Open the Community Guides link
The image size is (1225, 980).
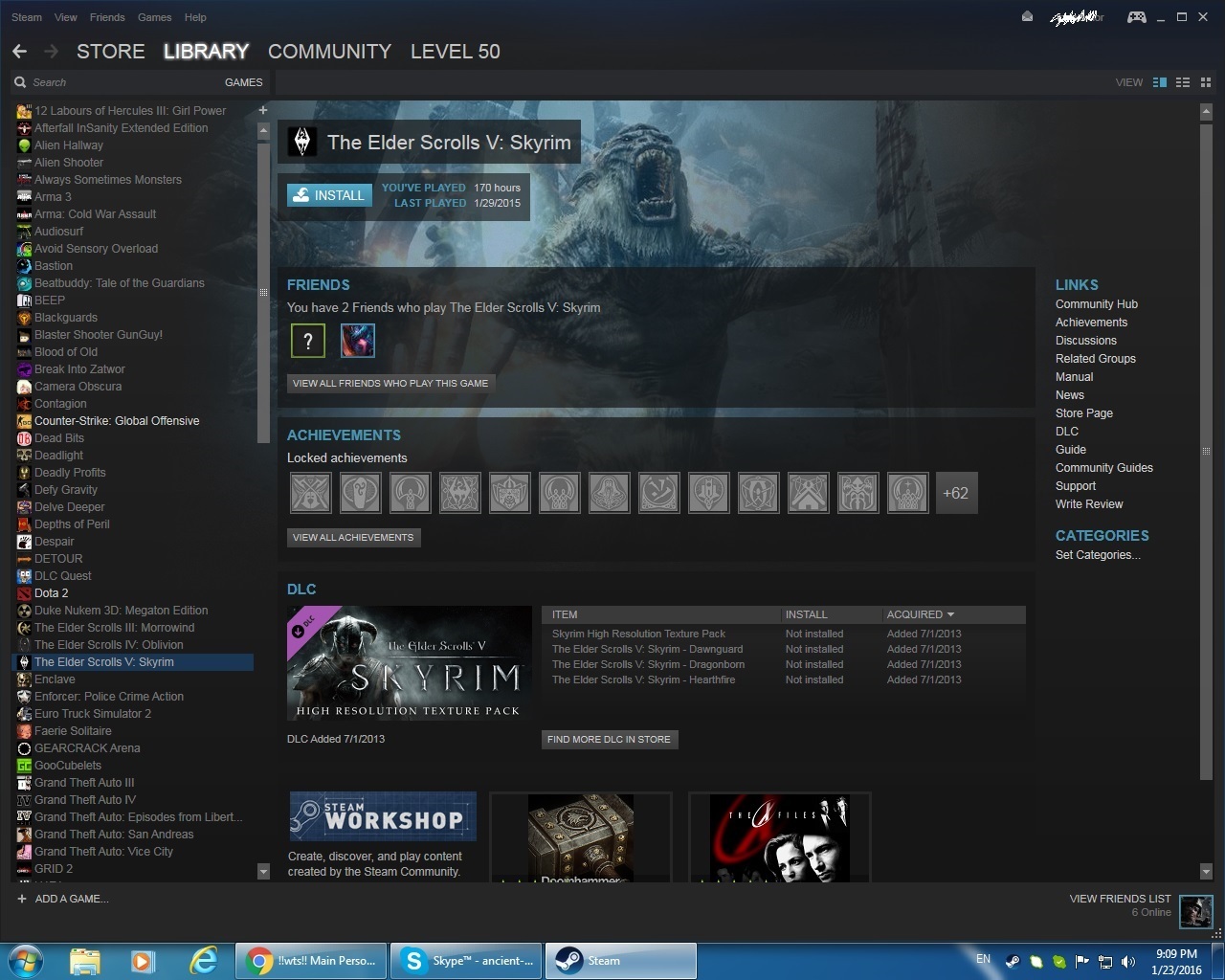tap(1103, 468)
